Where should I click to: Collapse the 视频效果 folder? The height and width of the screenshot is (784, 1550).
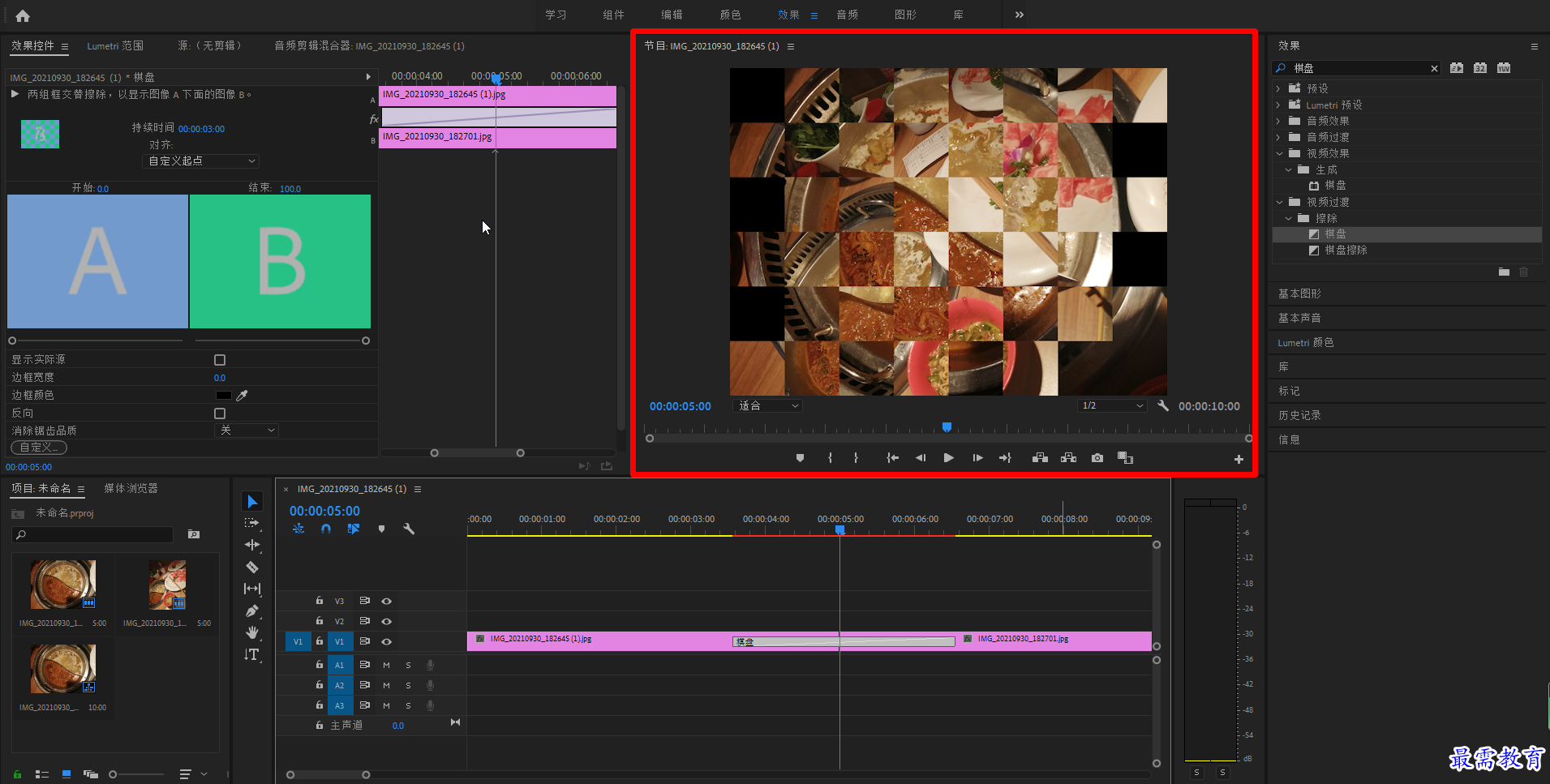click(x=1279, y=153)
